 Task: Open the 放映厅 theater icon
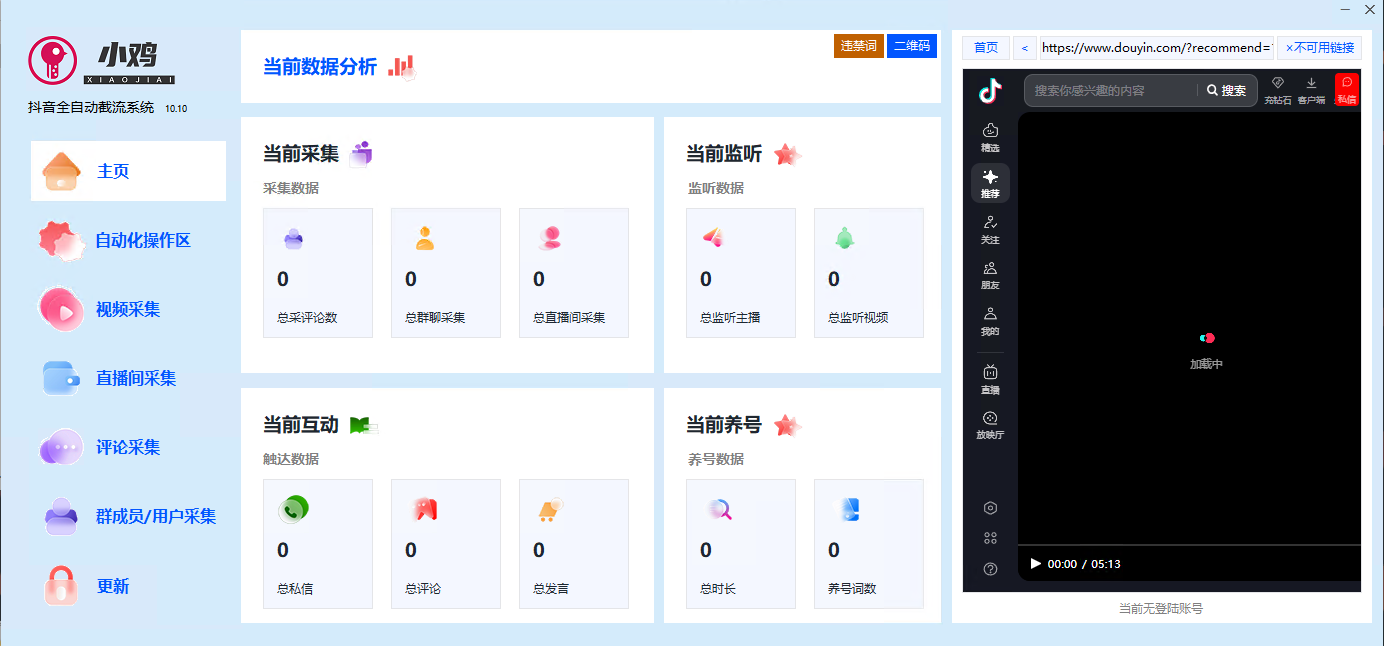pyautogui.click(x=989, y=425)
